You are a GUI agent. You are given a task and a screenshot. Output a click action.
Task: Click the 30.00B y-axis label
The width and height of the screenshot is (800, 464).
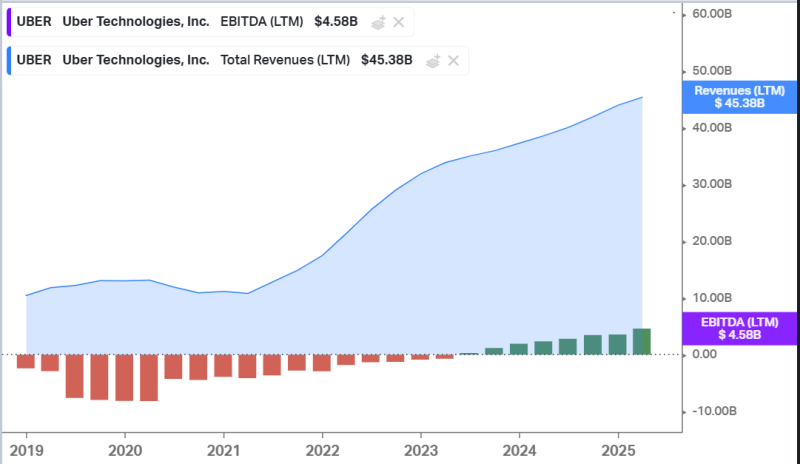712,184
